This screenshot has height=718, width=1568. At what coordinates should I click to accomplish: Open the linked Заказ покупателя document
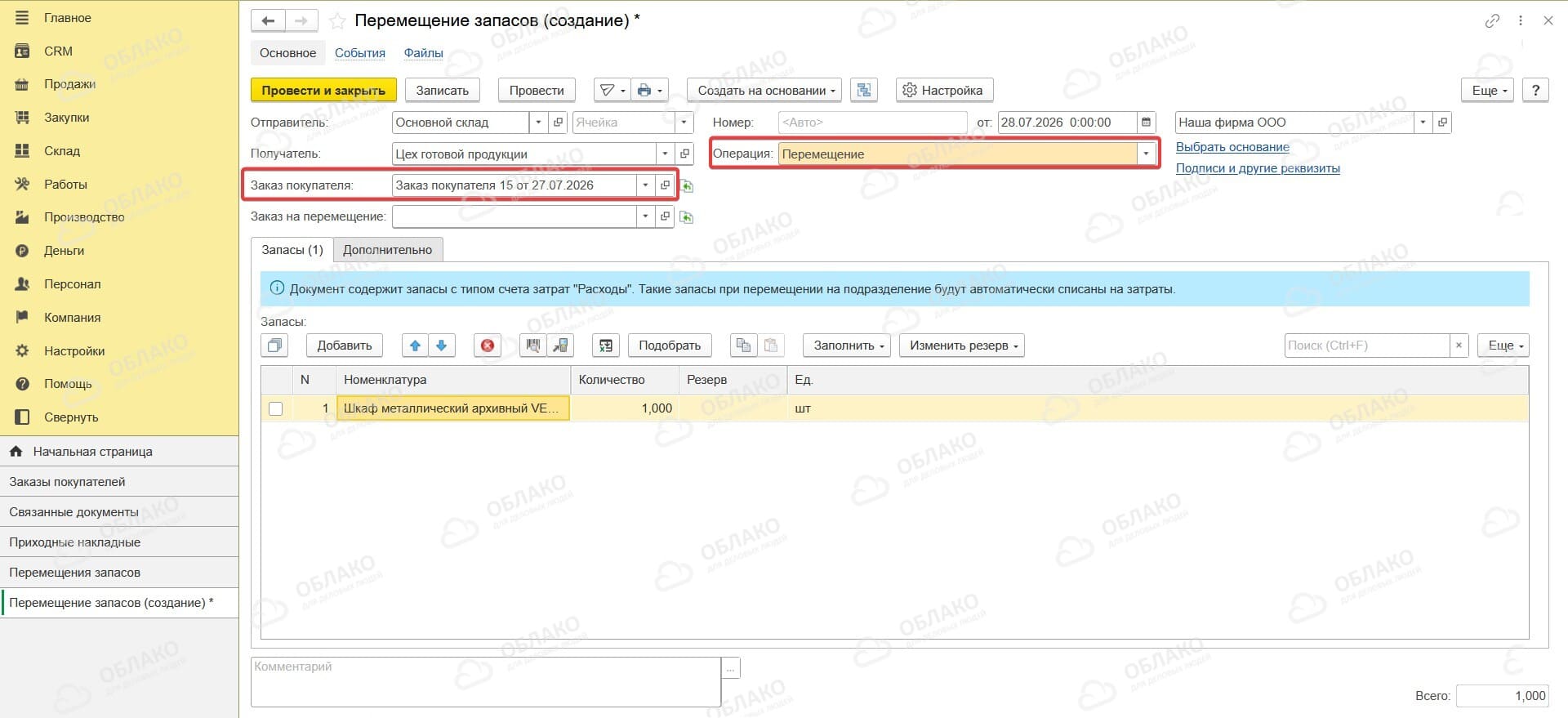665,185
